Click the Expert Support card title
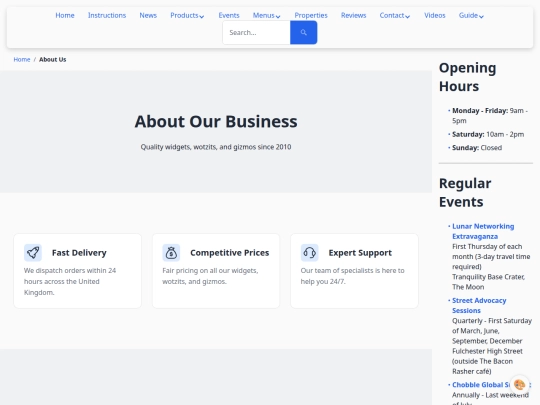Screen dimensions: 540x405 pos(360,253)
